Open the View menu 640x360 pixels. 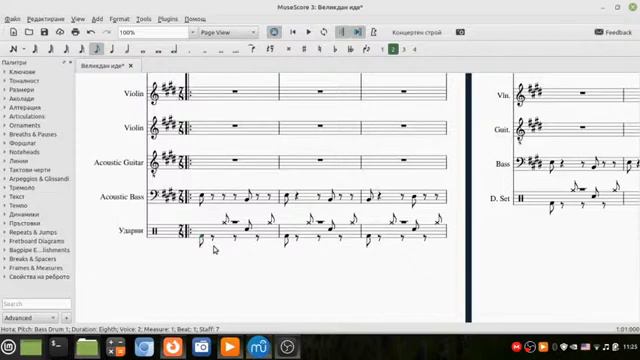tap(78, 19)
